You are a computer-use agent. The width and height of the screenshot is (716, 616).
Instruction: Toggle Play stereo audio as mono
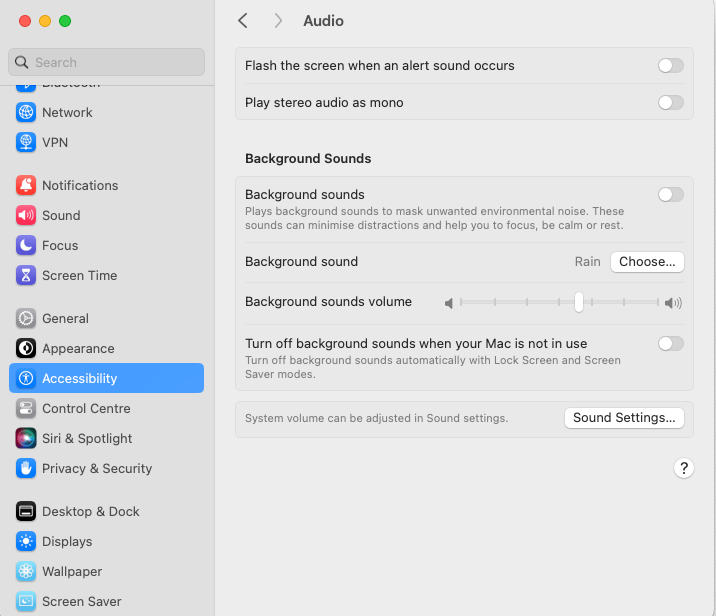[670, 103]
